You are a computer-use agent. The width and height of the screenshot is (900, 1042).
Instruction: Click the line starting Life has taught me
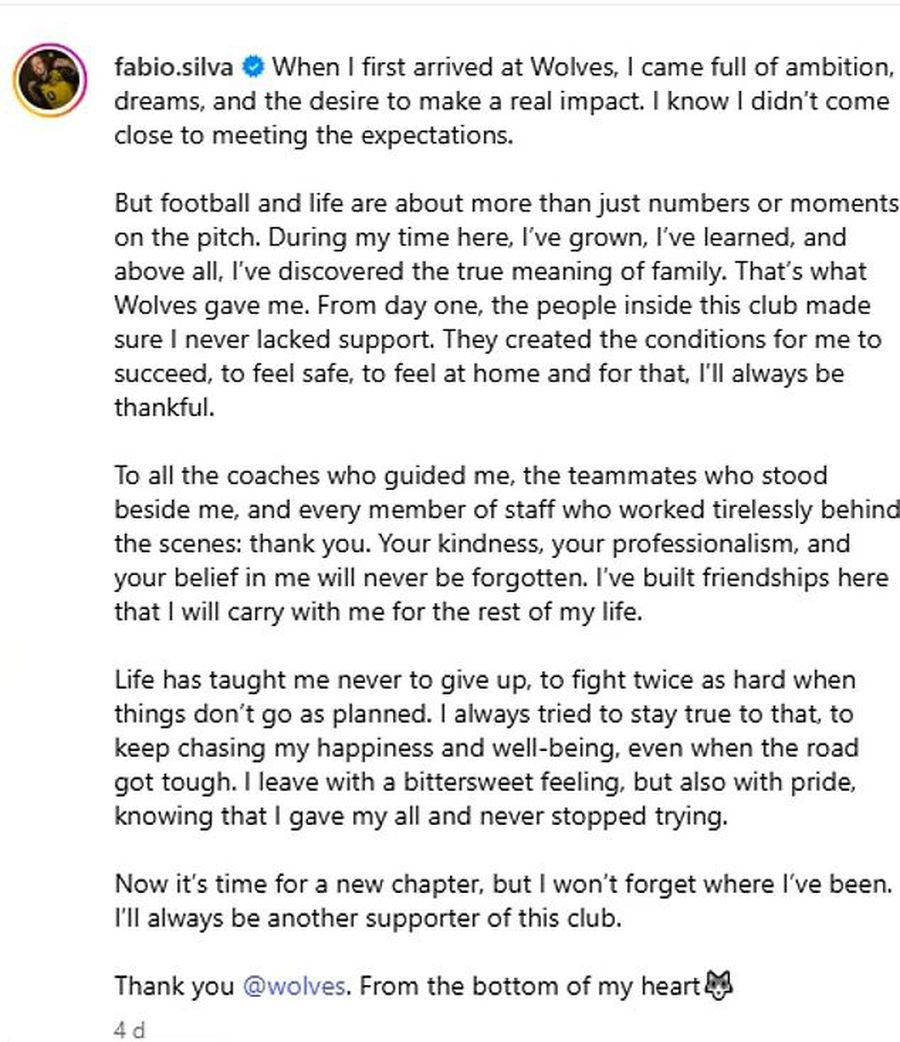[x=485, y=680]
